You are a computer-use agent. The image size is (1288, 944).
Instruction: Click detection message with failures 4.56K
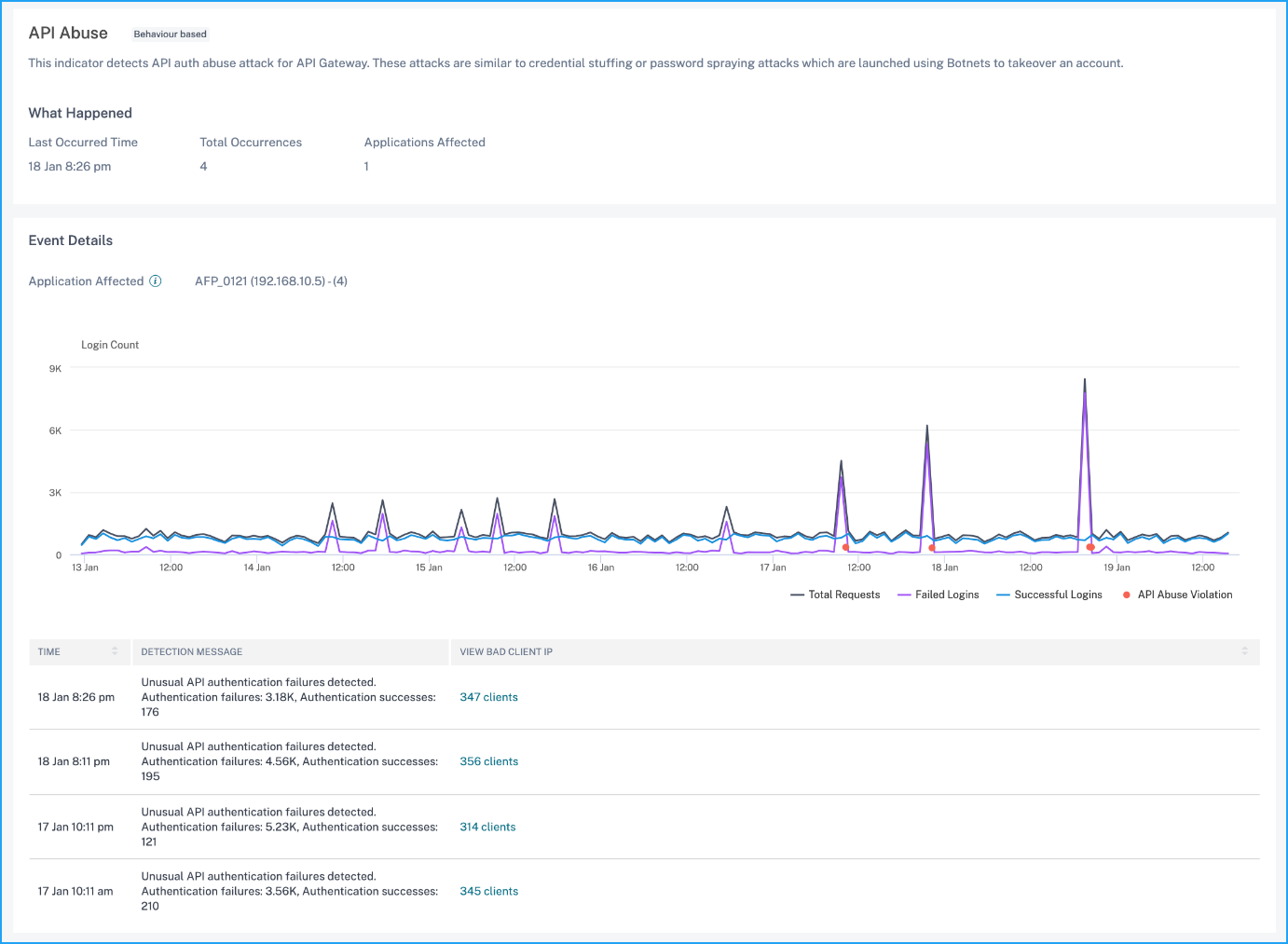pos(290,761)
